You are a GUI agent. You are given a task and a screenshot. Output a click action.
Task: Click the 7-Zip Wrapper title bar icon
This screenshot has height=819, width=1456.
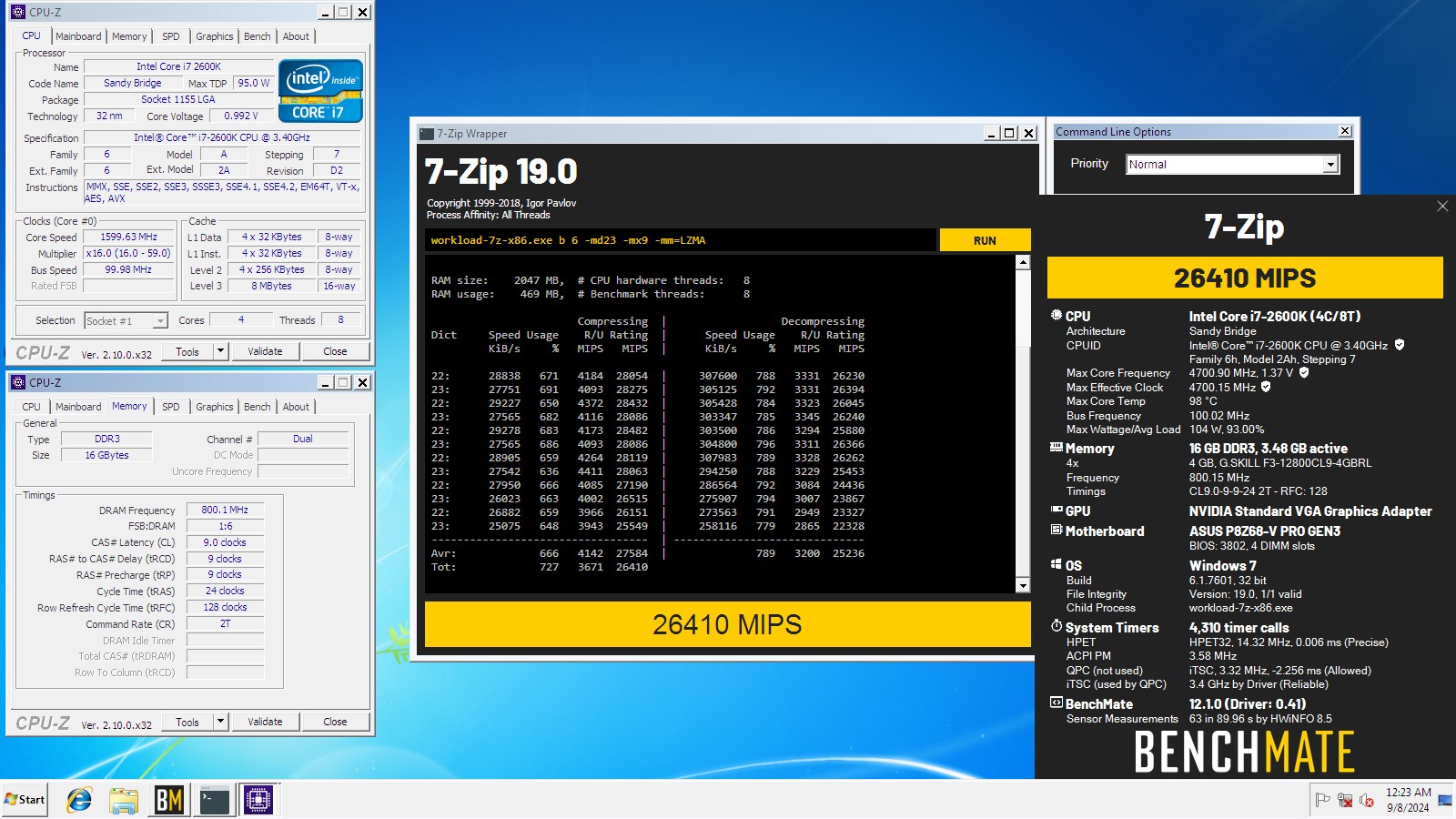click(426, 133)
